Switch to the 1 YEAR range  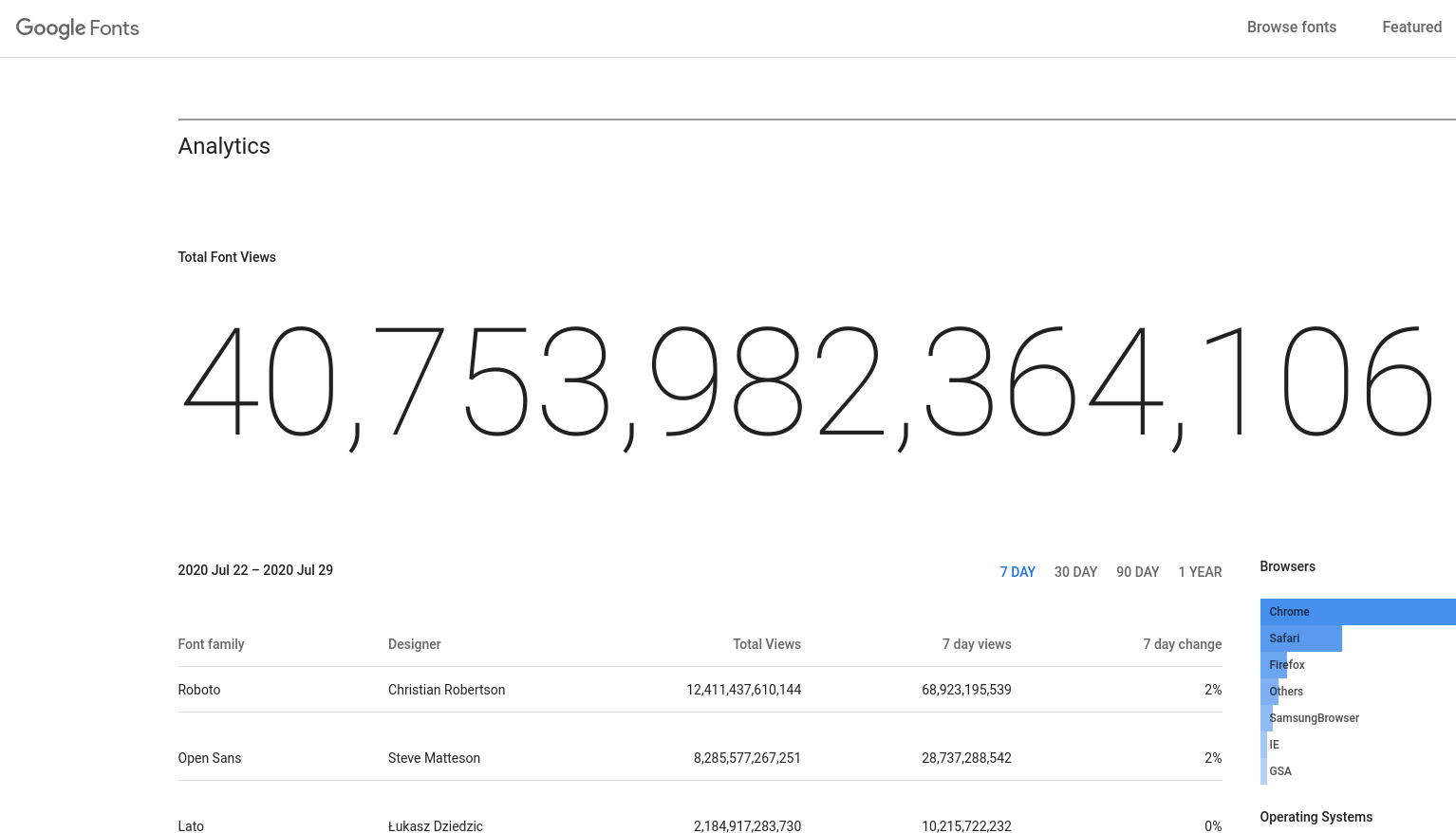(1200, 572)
